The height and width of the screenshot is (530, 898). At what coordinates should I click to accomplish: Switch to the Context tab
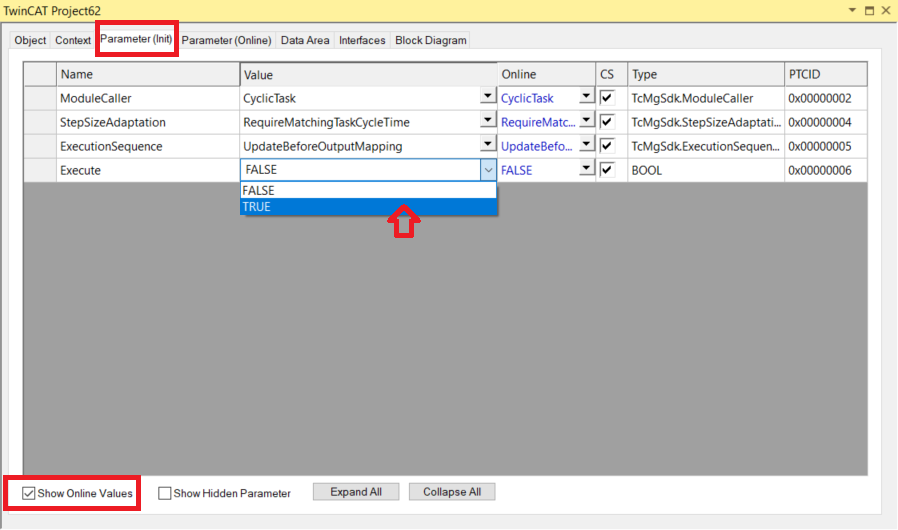pyautogui.click(x=73, y=40)
